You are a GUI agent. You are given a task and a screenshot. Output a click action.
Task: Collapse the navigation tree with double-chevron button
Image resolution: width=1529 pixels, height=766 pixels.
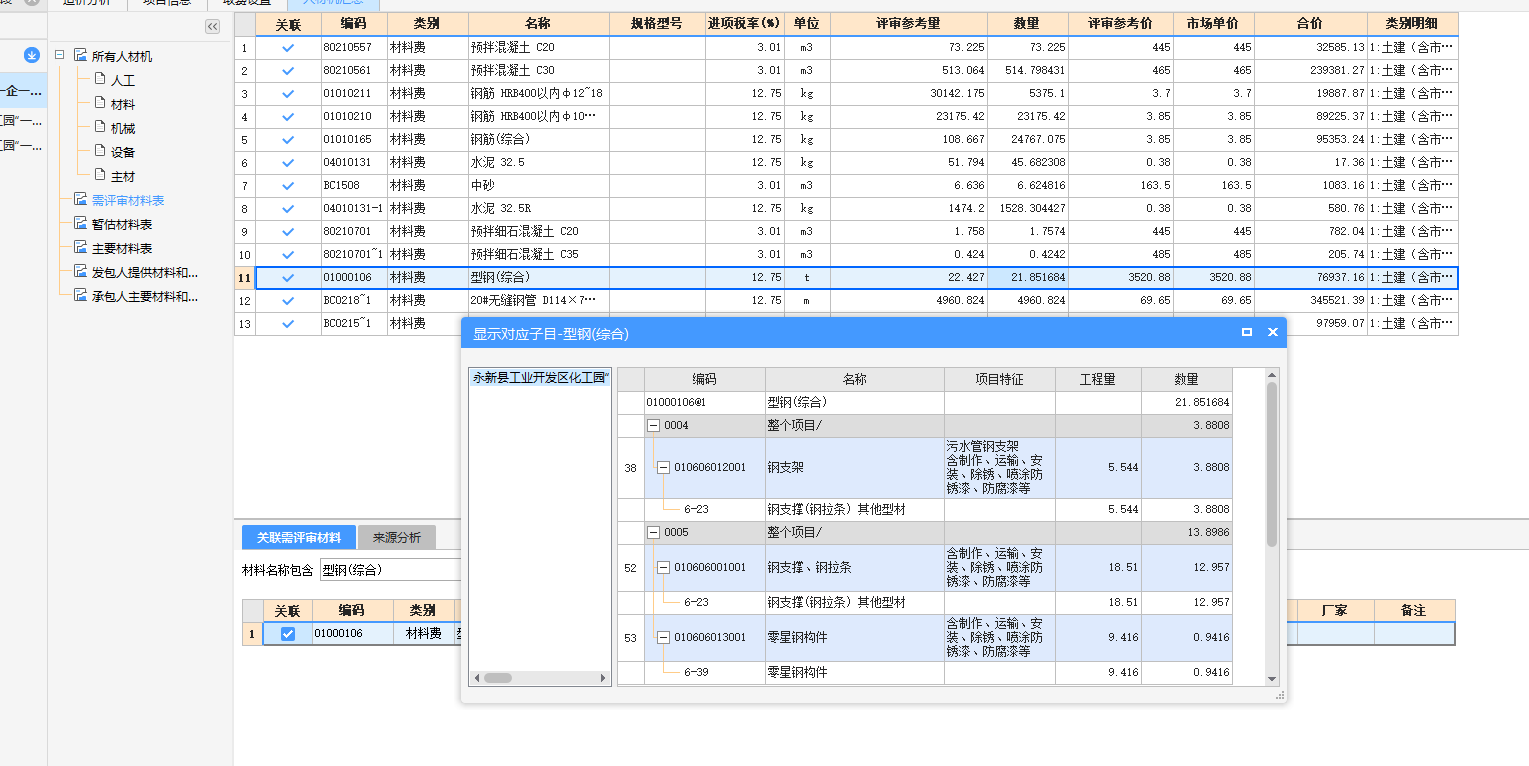click(213, 27)
